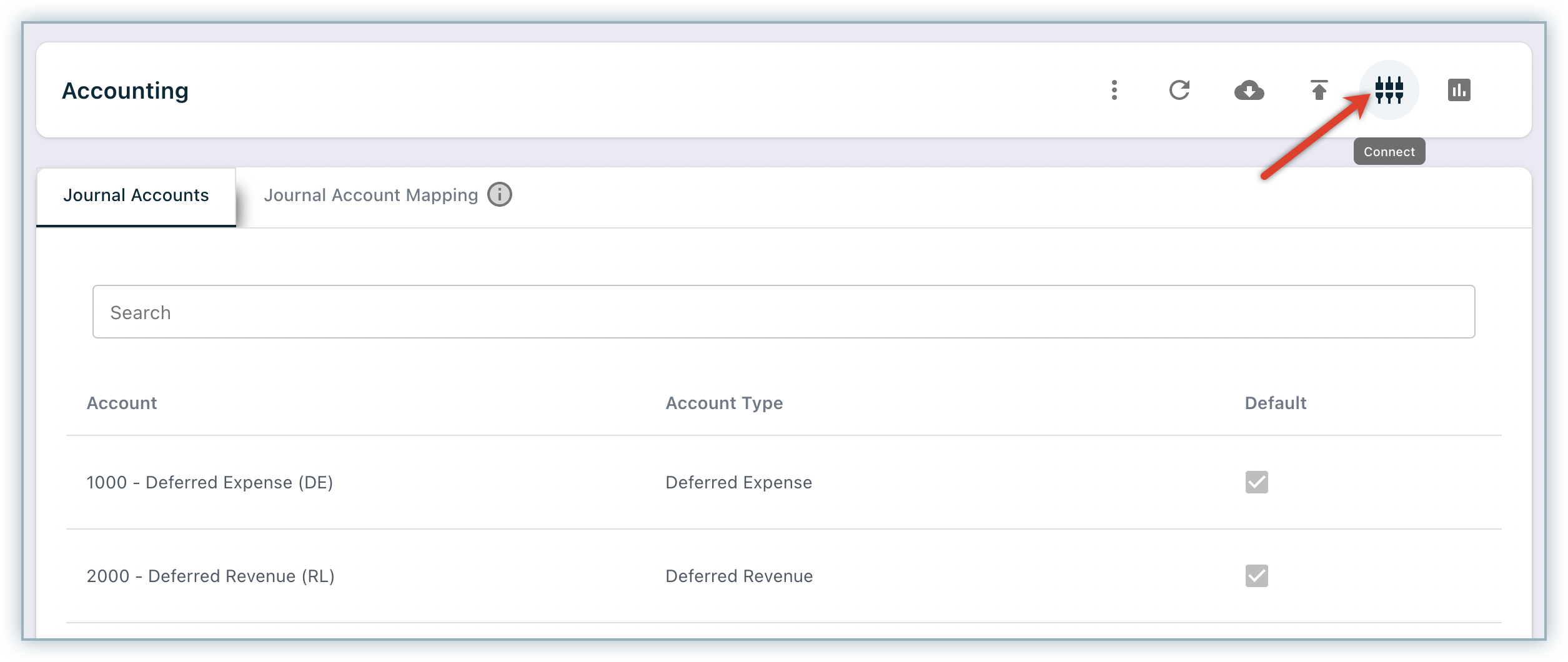Open the Journal Account Mapping tab
This screenshot has height=662, width=1568.
[370, 195]
